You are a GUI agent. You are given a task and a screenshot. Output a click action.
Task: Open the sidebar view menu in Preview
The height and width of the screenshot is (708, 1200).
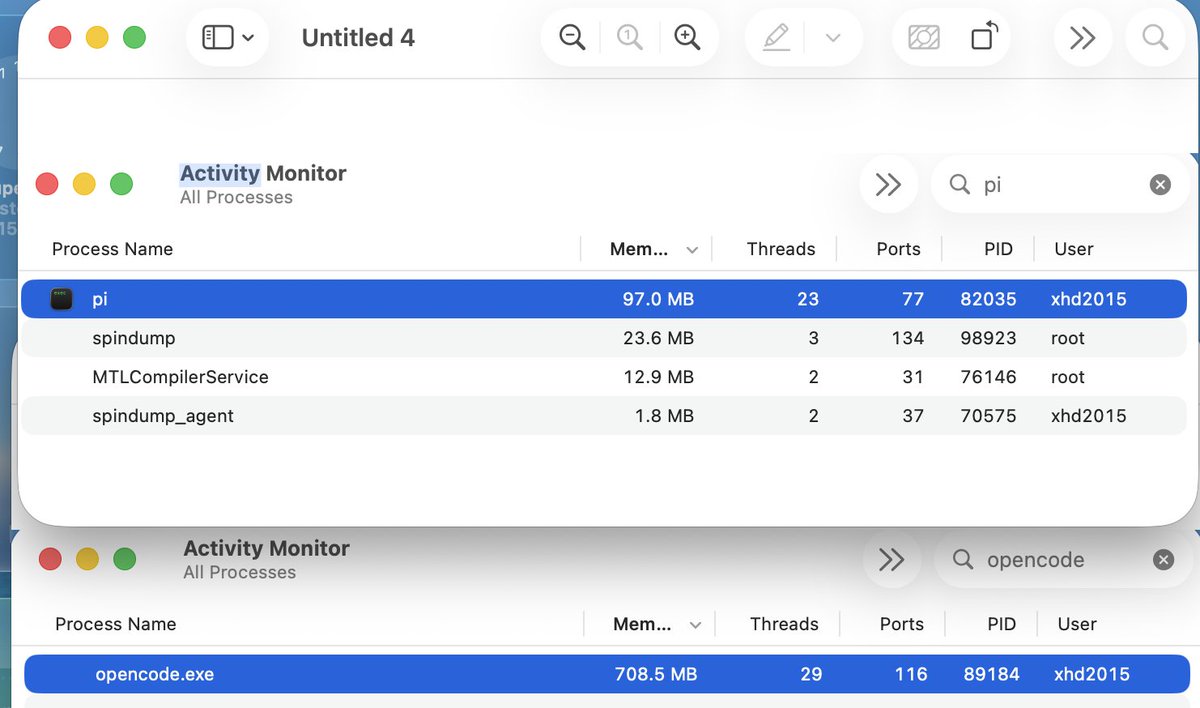(x=228, y=38)
